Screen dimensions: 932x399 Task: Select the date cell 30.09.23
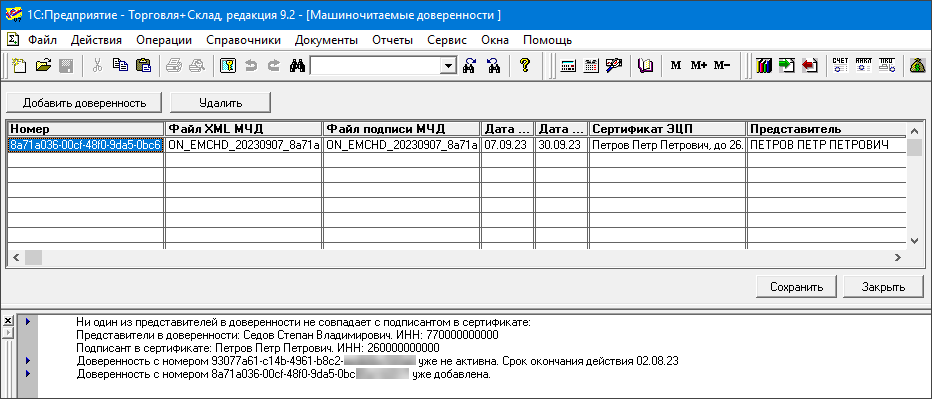tap(561, 146)
